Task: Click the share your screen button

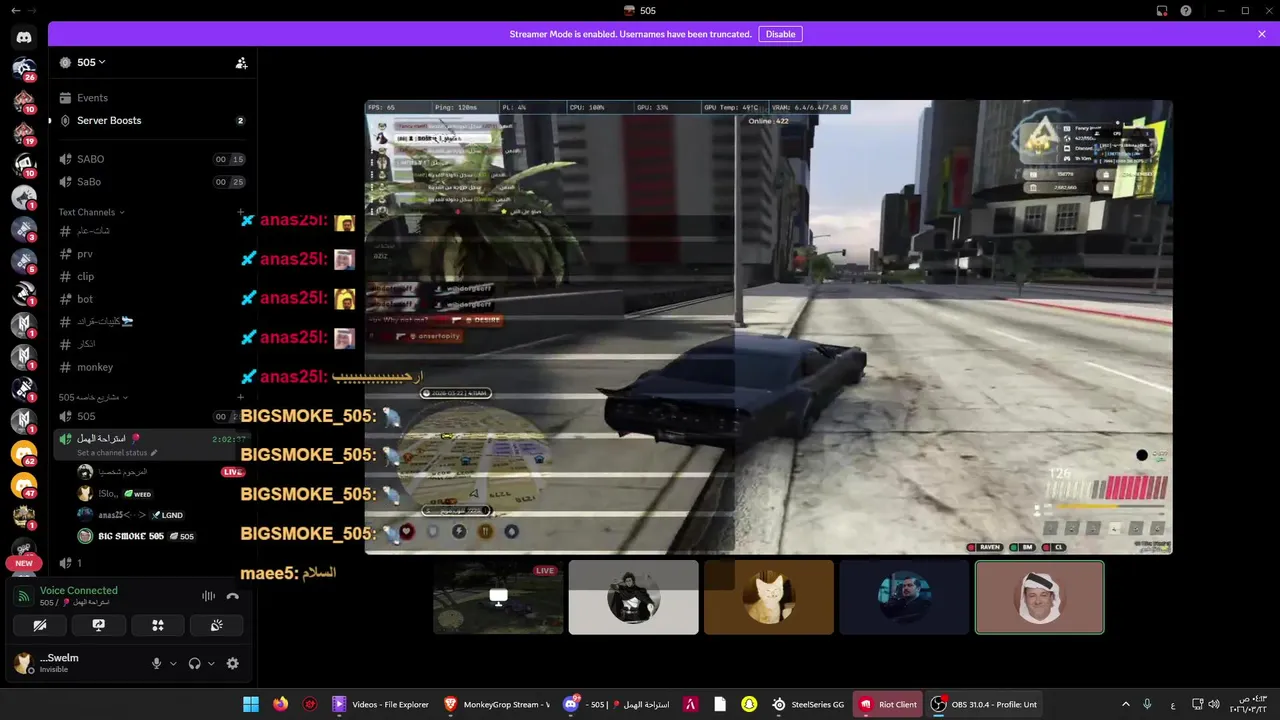Action: click(99, 625)
